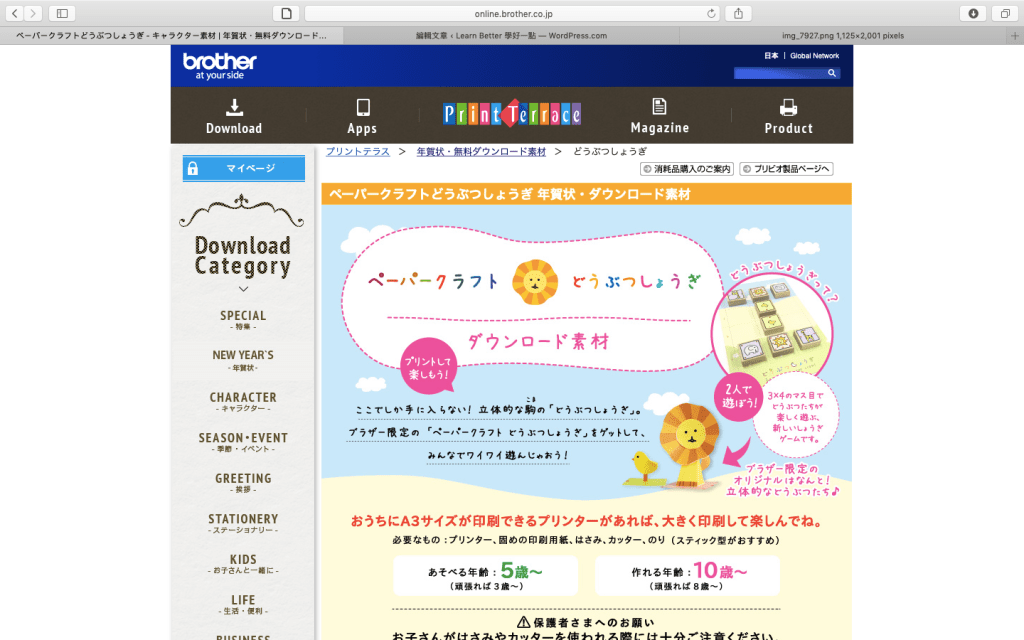This screenshot has height=640, width=1024.
Task: Click the Brother logo at top left
Action: pos(220,65)
